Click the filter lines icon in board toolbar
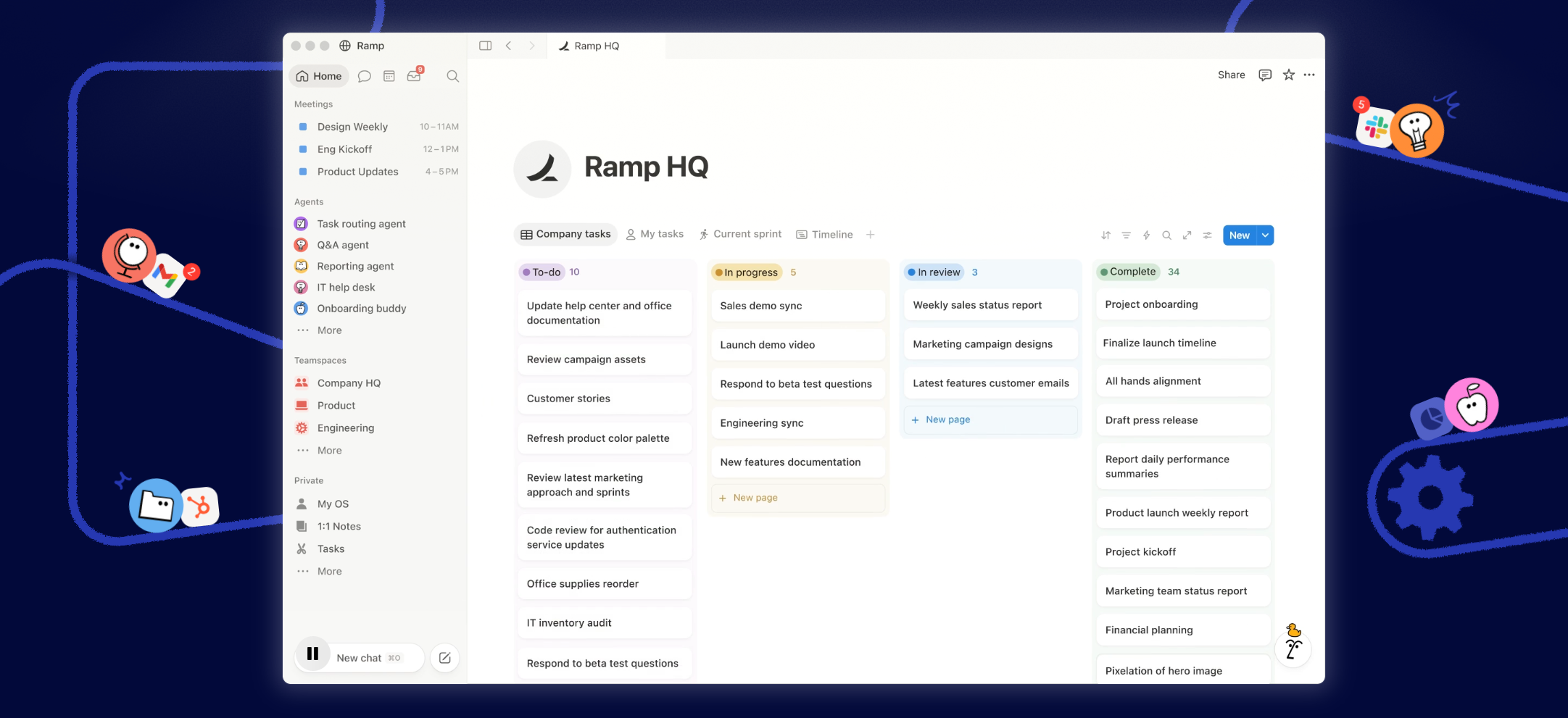Screen dimensions: 1568x718 point(1126,235)
